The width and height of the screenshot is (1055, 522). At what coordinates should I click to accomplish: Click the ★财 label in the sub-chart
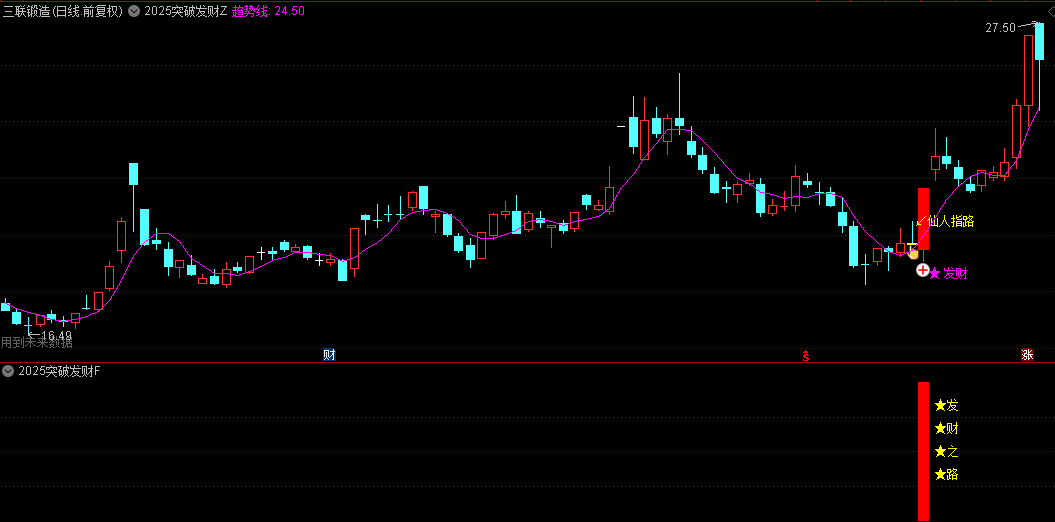click(x=946, y=428)
